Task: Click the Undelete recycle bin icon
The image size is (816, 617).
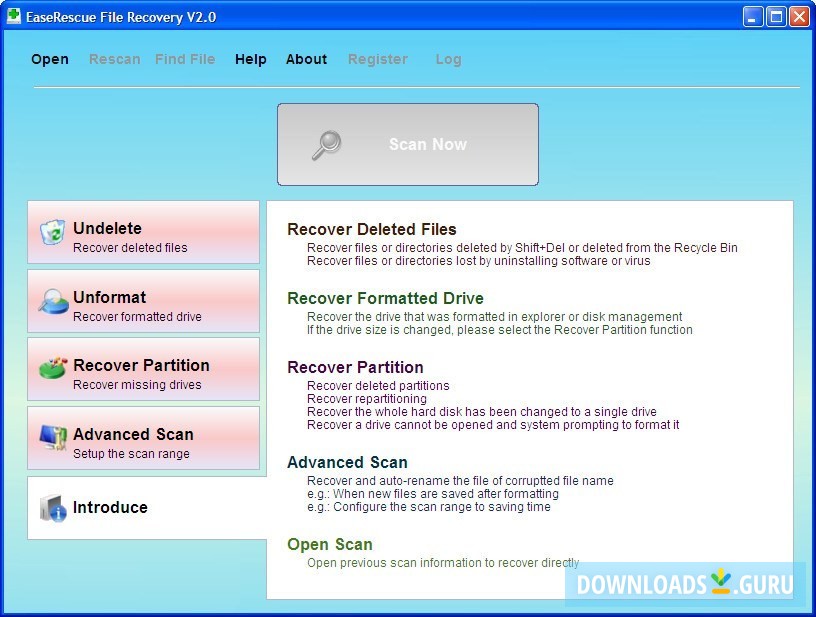Action: click(x=53, y=232)
